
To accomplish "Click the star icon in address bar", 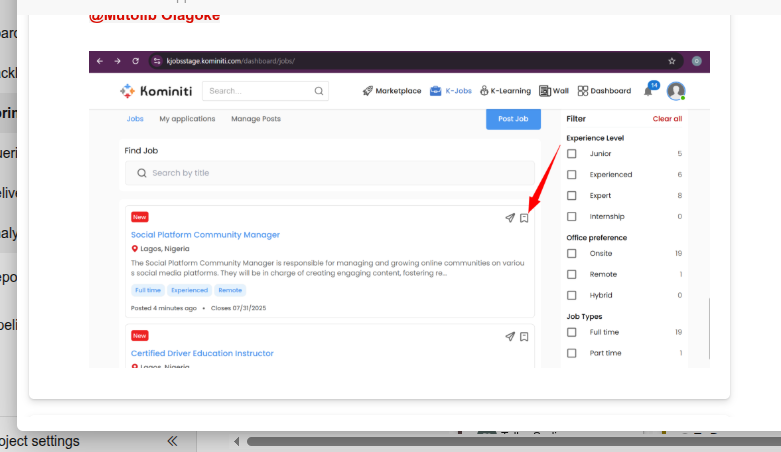I will [672, 61].
